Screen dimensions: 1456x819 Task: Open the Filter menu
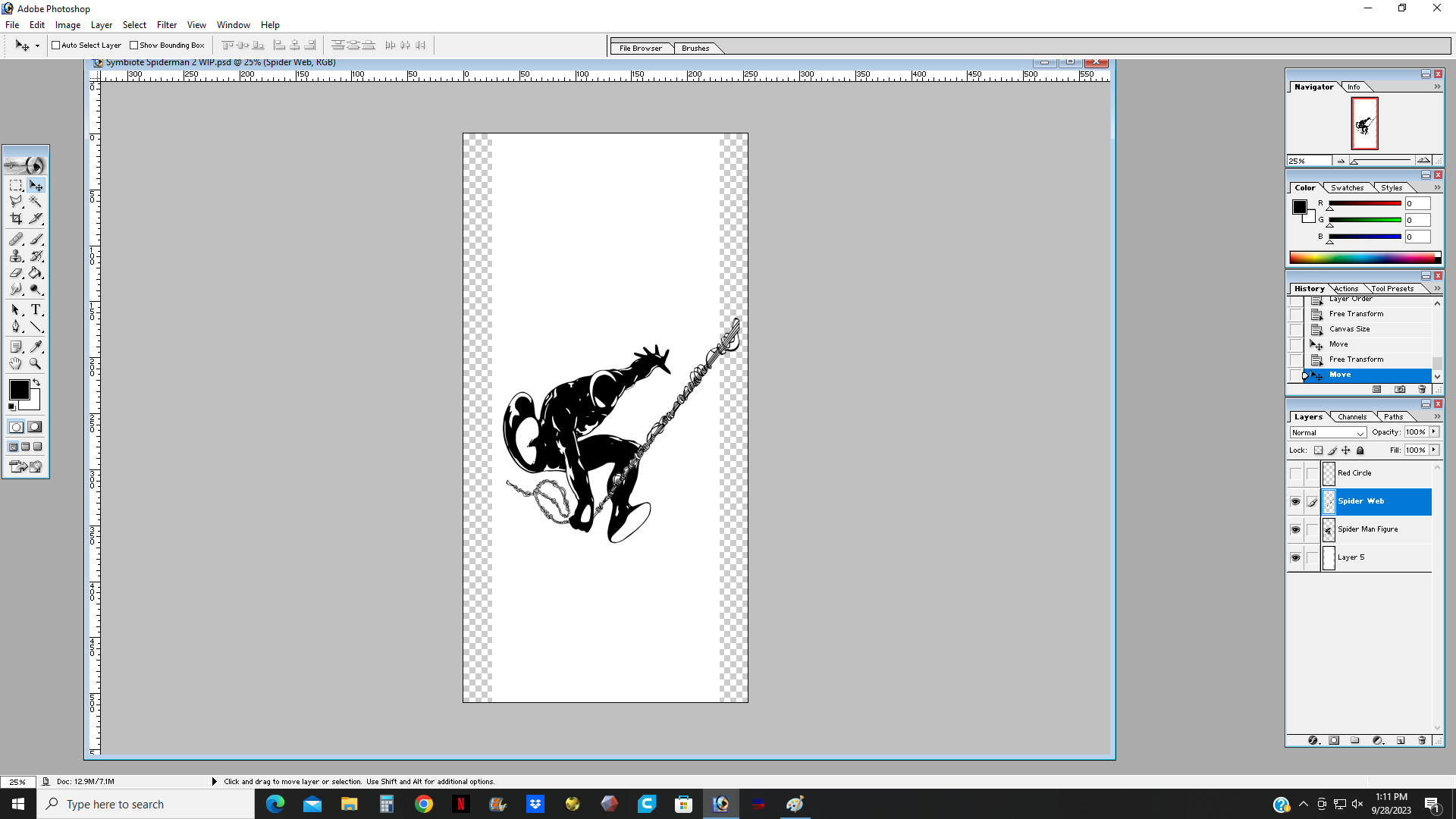click(166, 25)
